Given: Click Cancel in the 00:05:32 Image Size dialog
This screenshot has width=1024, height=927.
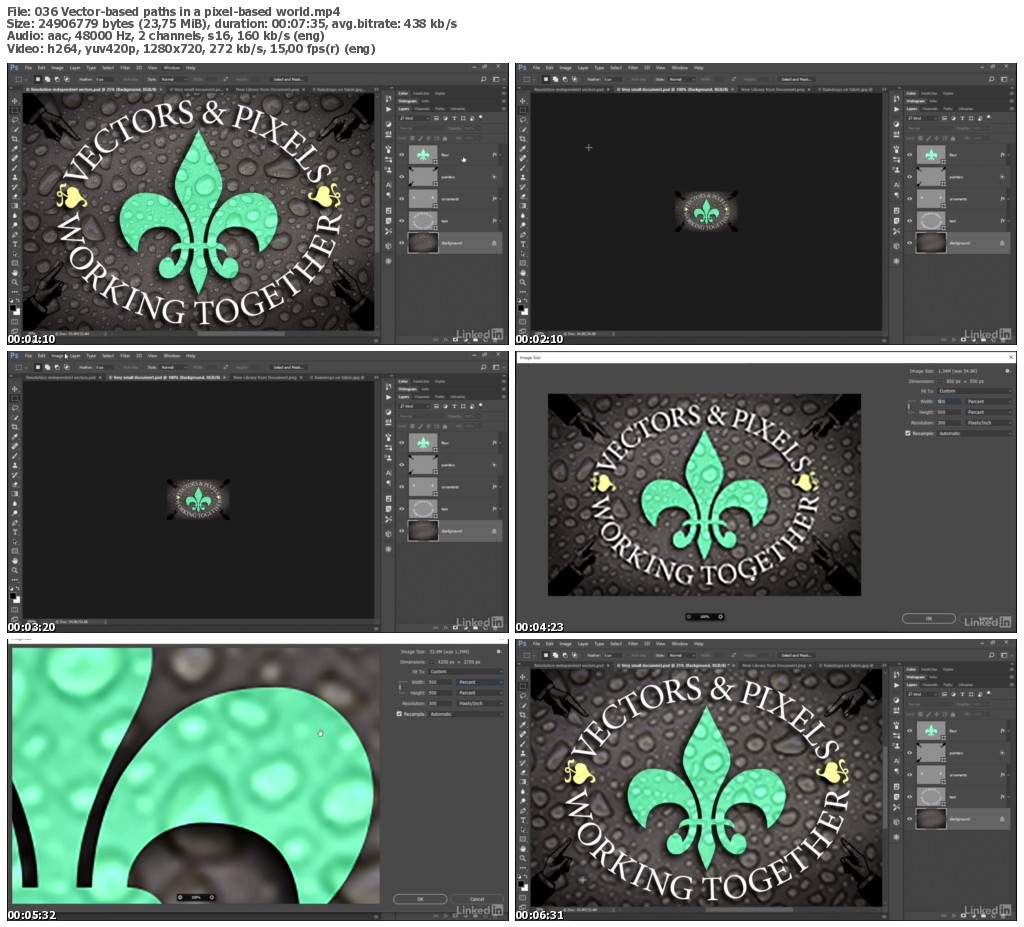Looking at the screenshot, I should tap(477, 899).
